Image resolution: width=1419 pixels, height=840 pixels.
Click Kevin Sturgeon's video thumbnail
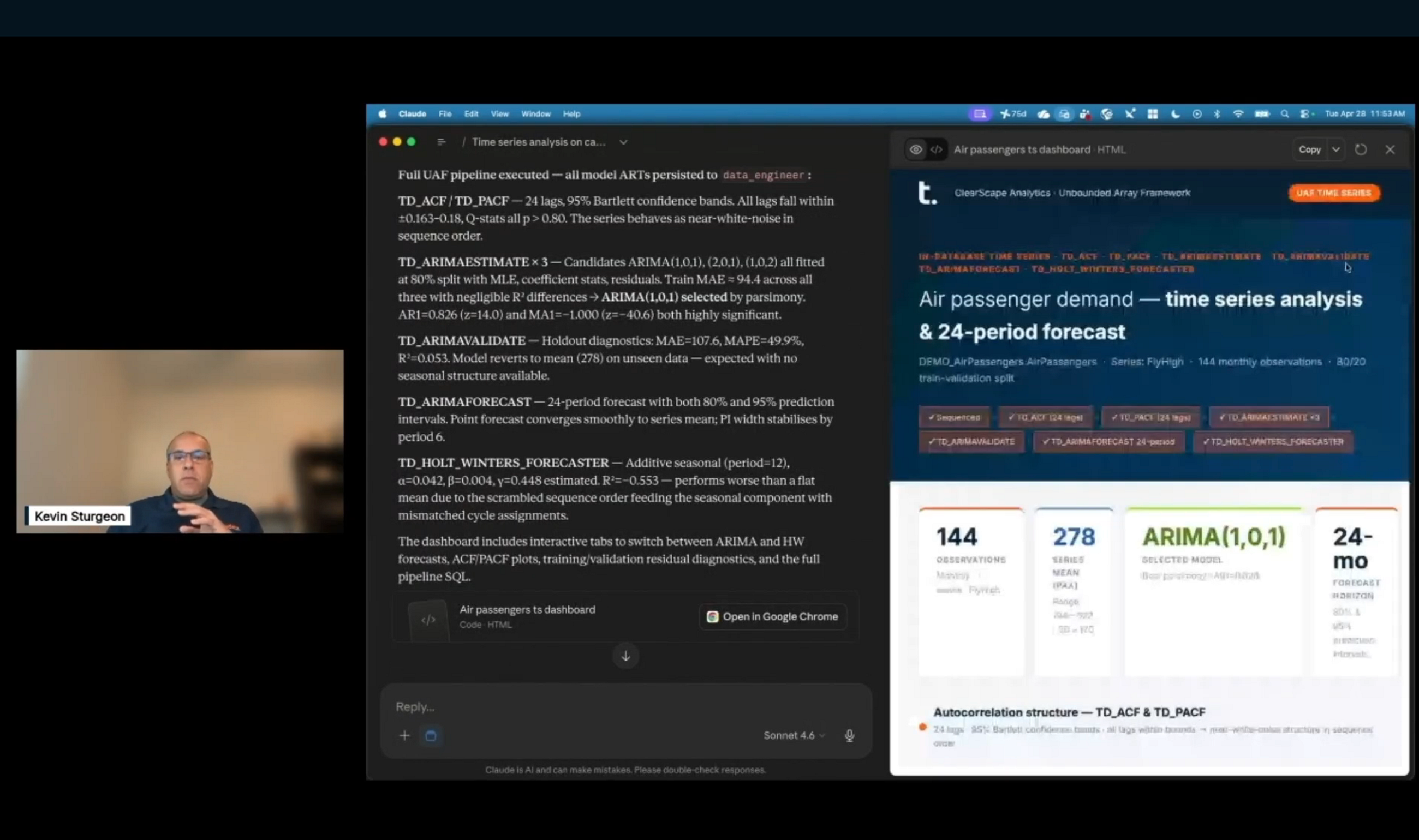point(180,441)
